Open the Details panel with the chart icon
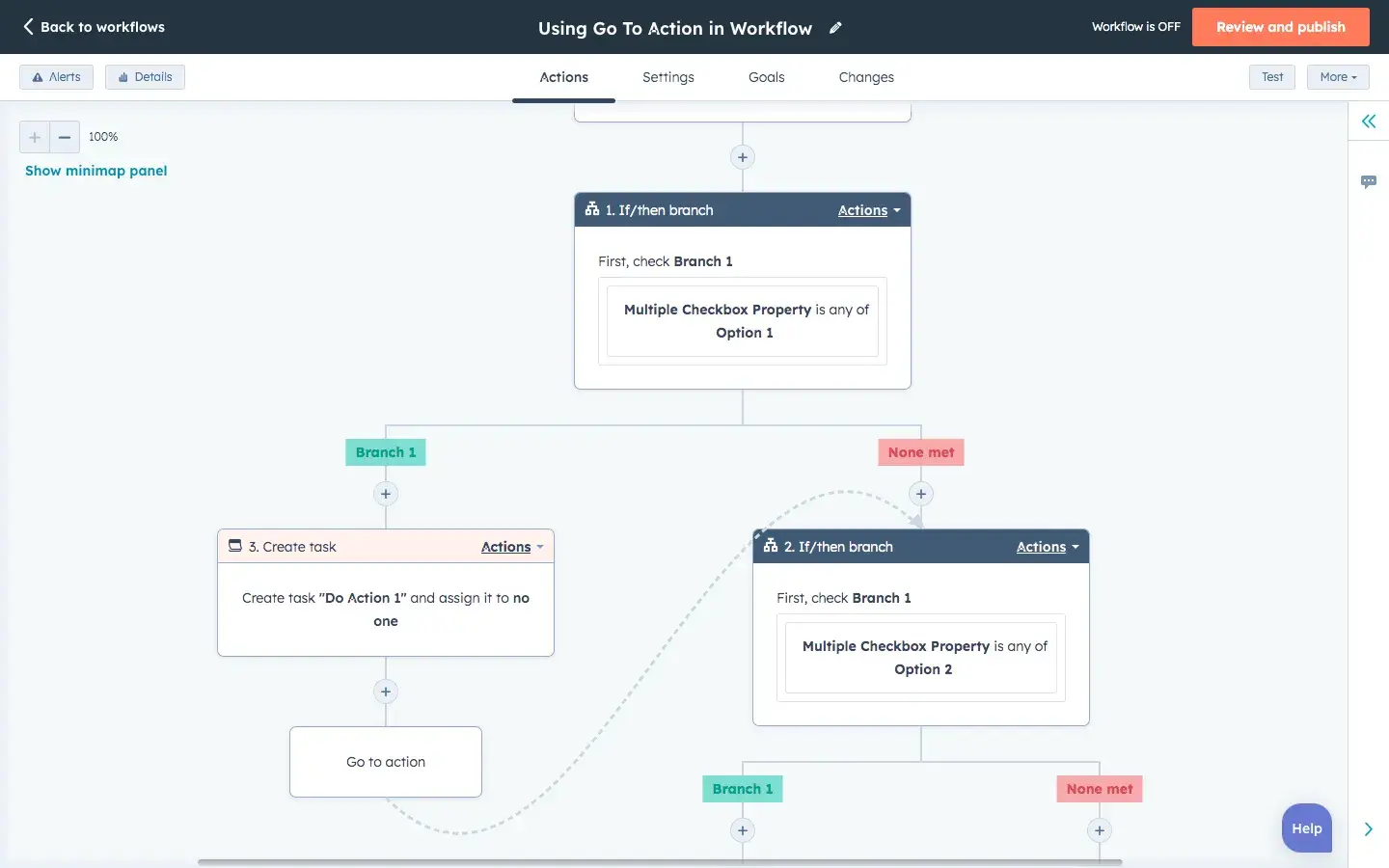1389x868 pixels. coord(145,76)
